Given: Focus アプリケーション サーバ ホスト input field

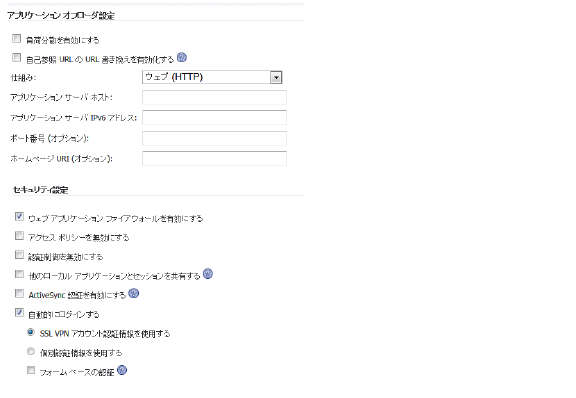Looking at the screenshot, I should point(214,97).
